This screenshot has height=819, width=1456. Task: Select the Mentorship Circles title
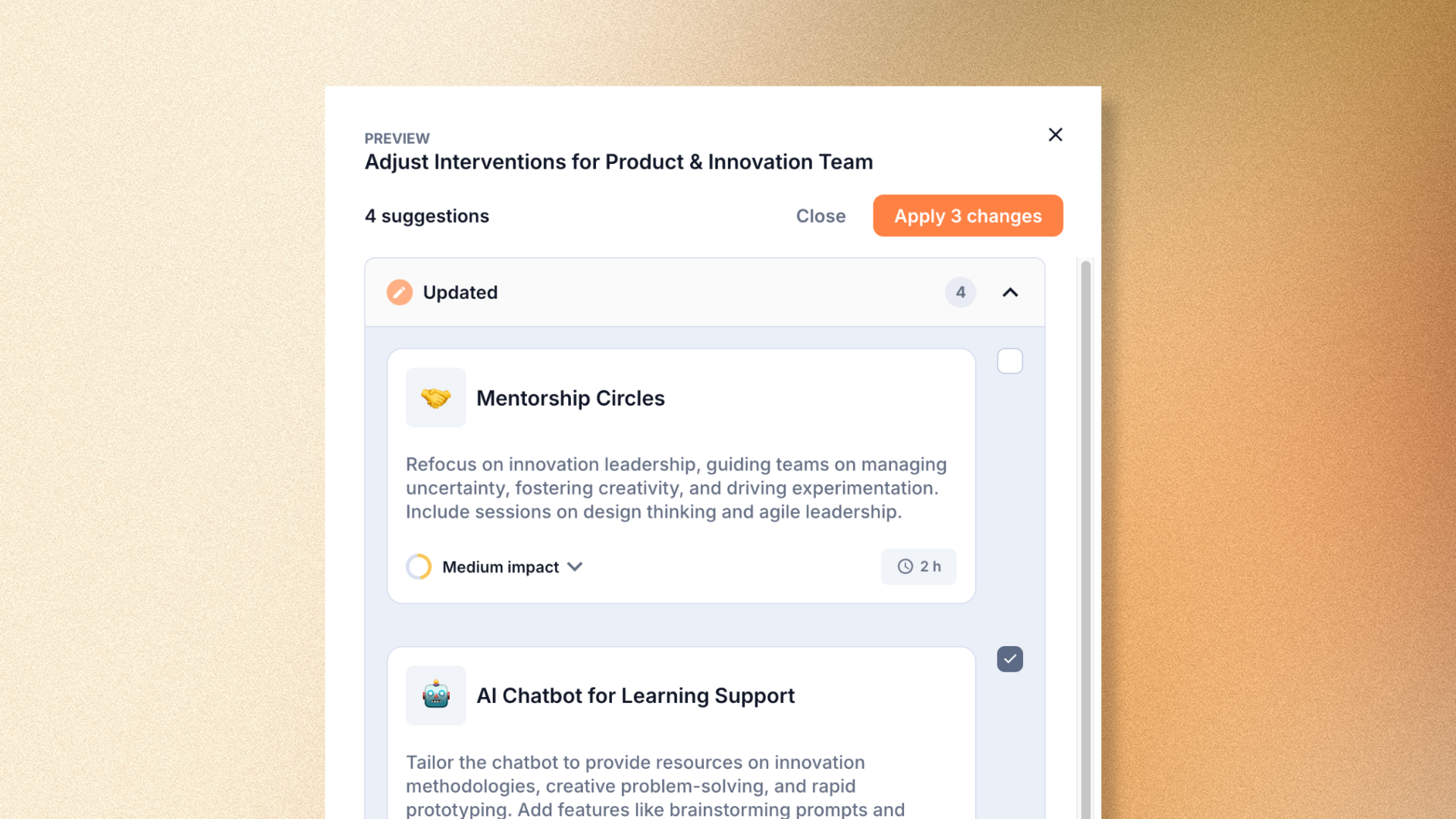(570, 398)
